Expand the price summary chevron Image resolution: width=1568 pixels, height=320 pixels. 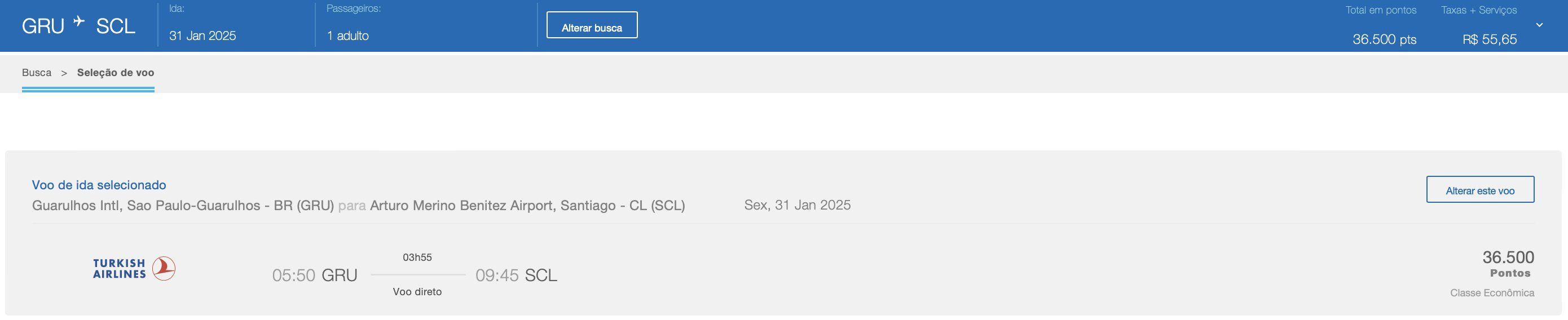[x=1539, y=25]
